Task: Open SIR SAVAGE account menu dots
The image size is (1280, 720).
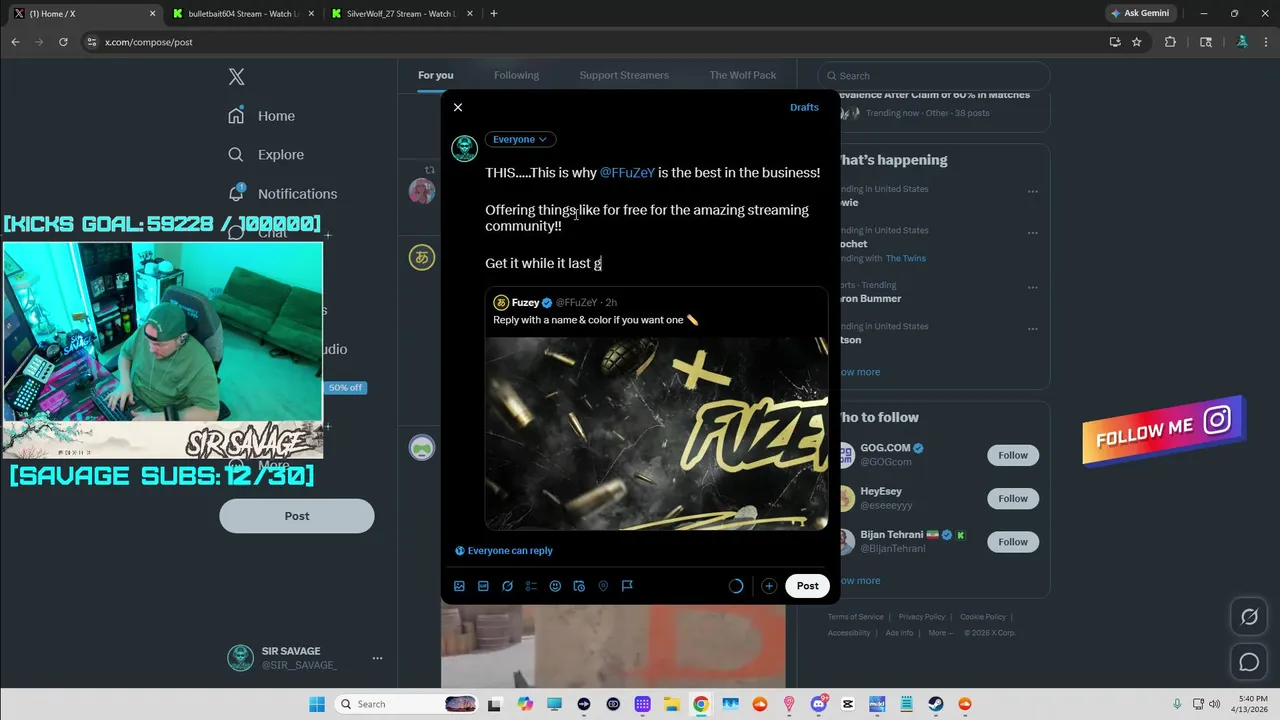Action: tap(377, 658)
